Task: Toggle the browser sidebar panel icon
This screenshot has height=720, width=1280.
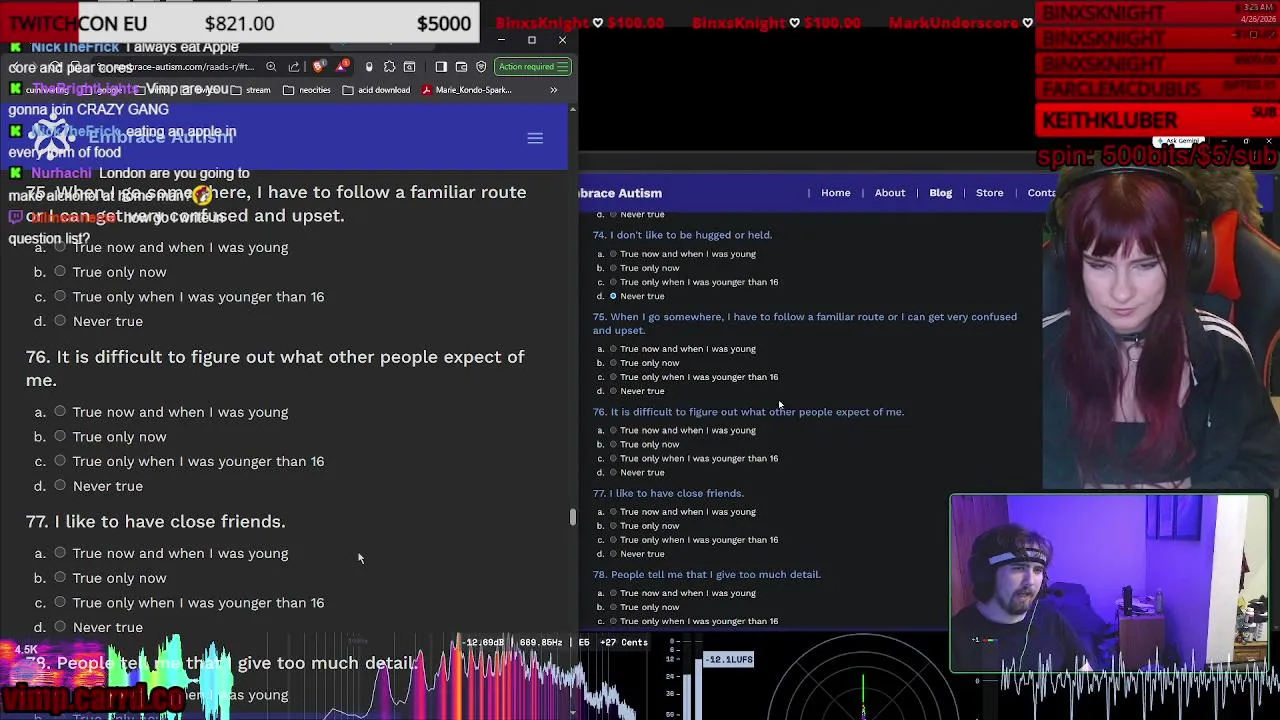Action: click(441, 67)
